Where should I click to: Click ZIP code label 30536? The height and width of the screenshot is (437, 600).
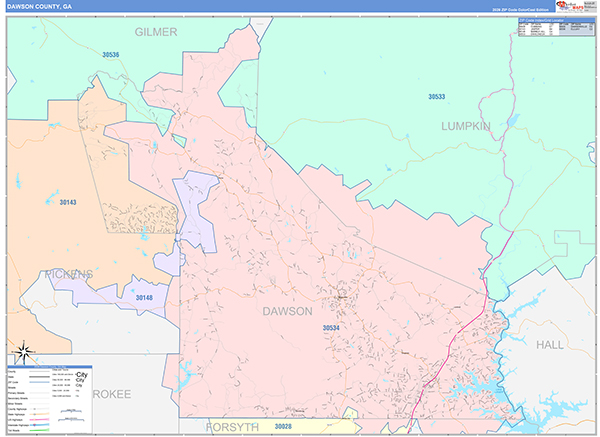(111, 55)
